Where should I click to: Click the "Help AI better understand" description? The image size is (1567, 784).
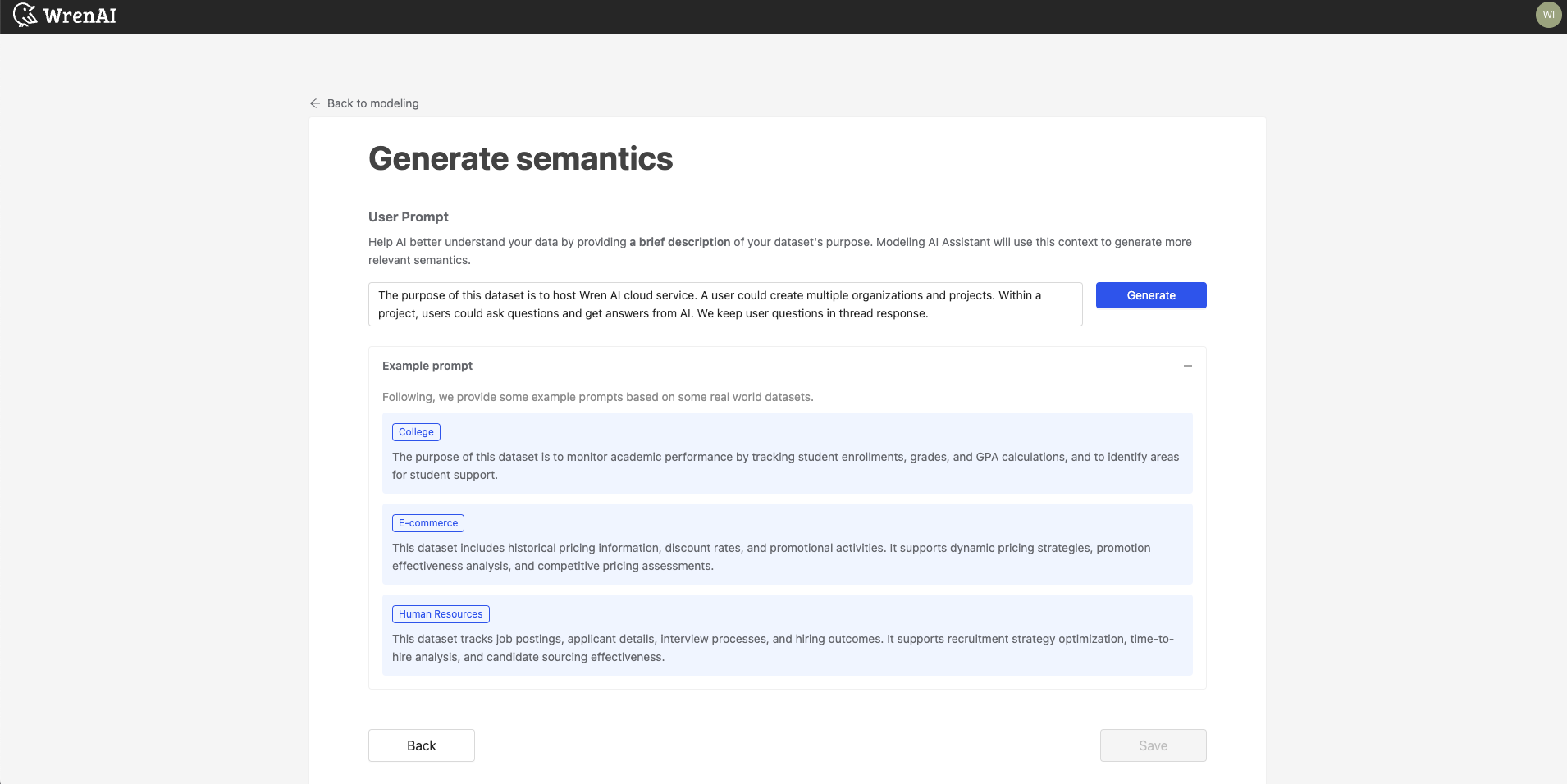coord(780,251)
